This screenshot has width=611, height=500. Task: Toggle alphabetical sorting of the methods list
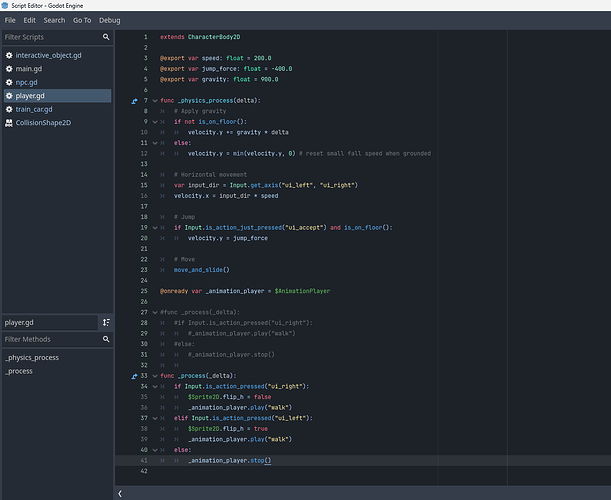pos(106,323)
